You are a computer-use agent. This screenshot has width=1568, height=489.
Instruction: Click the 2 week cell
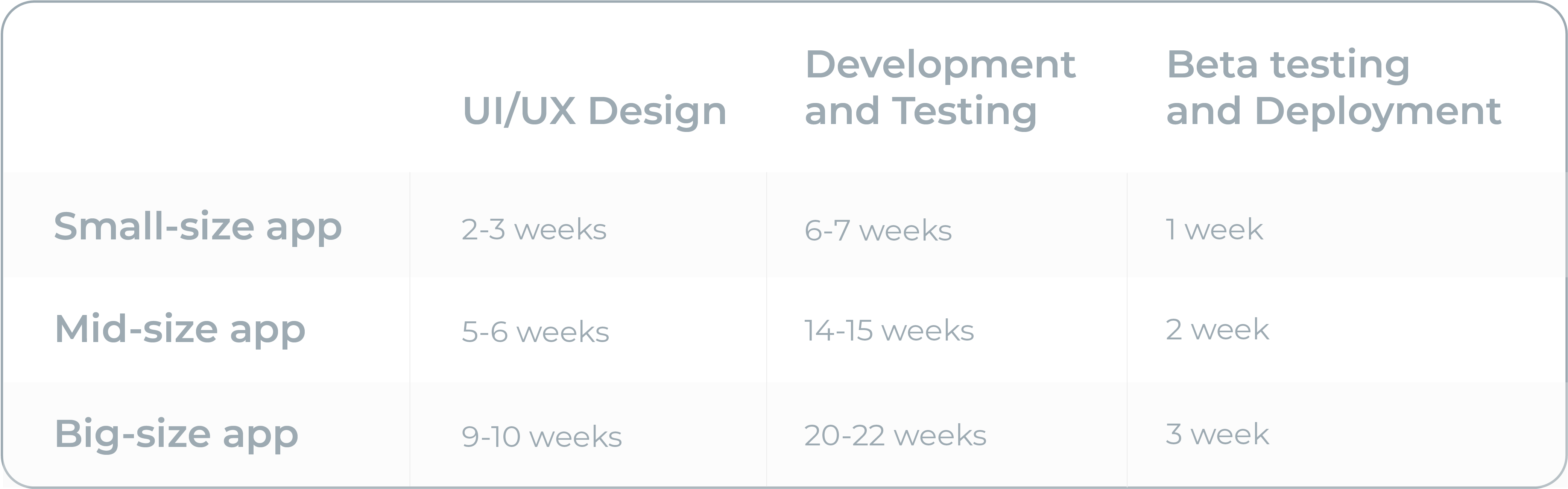coord(1217,330)
